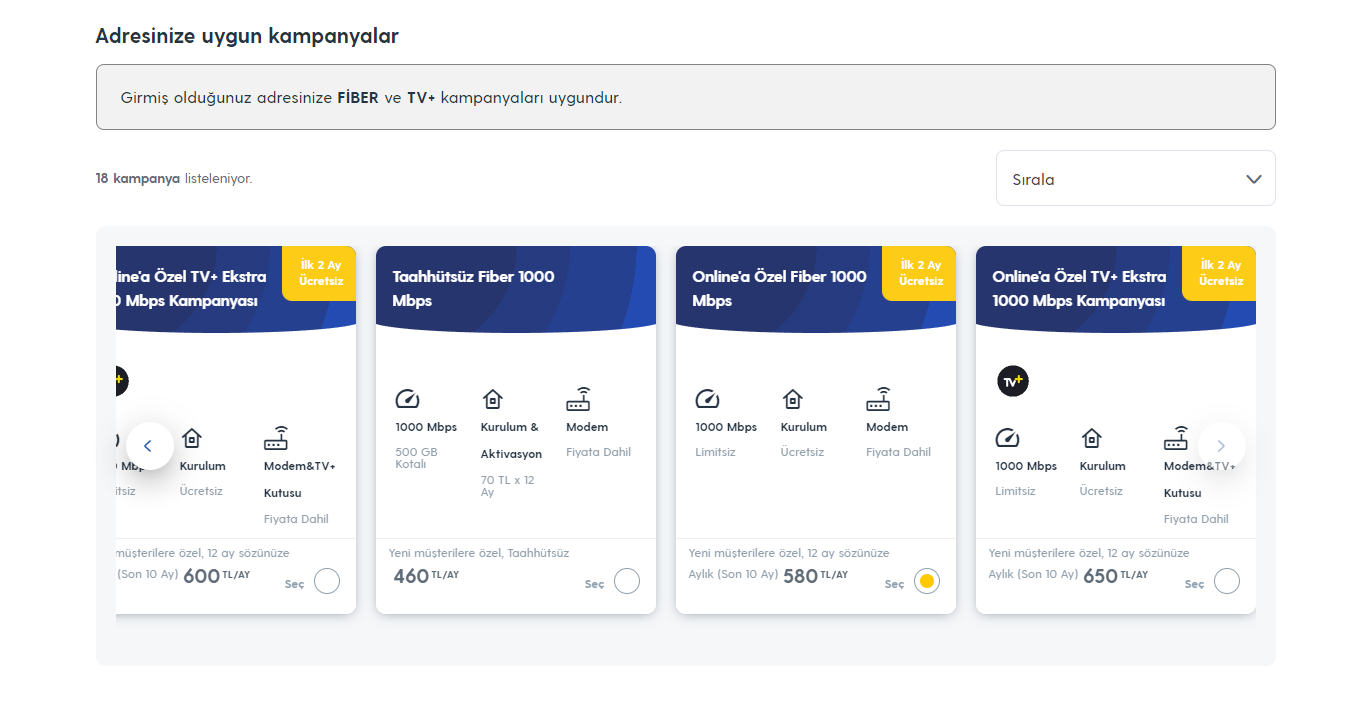Click Kurulum & Aktivasyon label

[x=511, y=440]
